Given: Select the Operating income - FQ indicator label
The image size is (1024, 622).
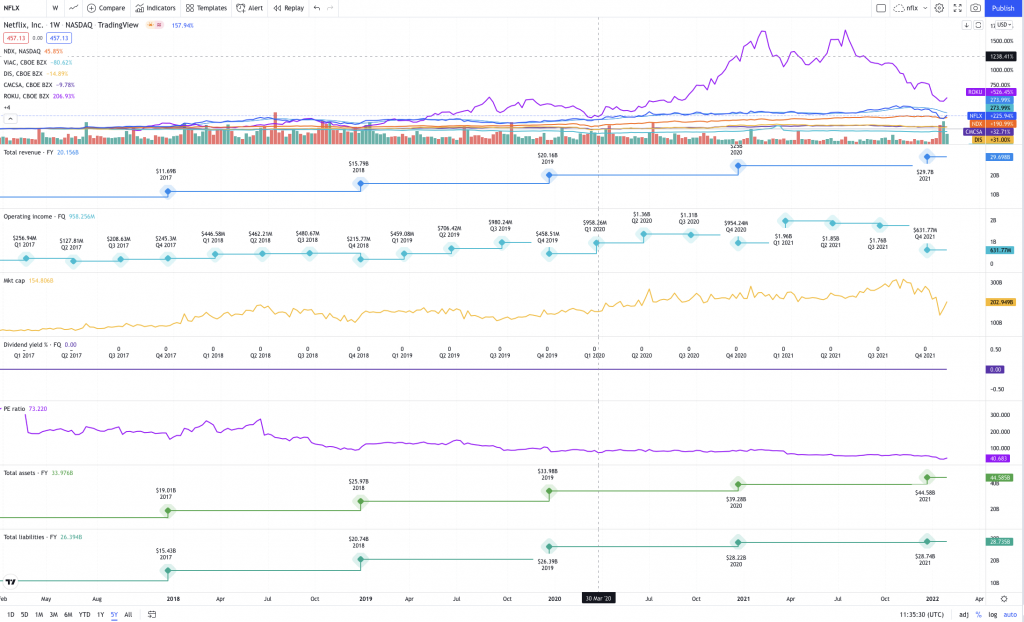Looking at the screenshot, I should click(x=34, y=216).
